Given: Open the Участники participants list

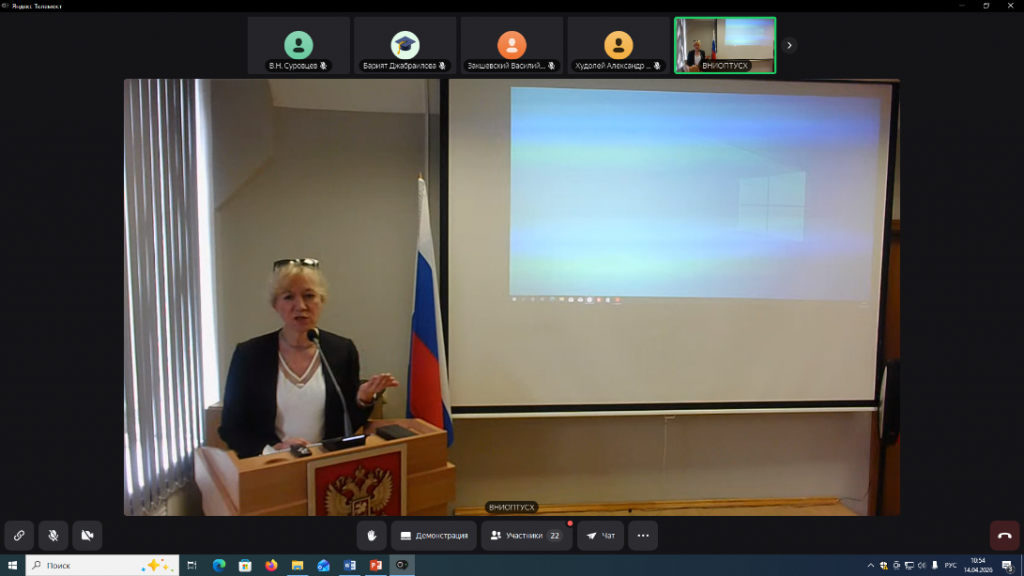Looking at the screenshot, I should pyautogui.click(x=526, y=535).
